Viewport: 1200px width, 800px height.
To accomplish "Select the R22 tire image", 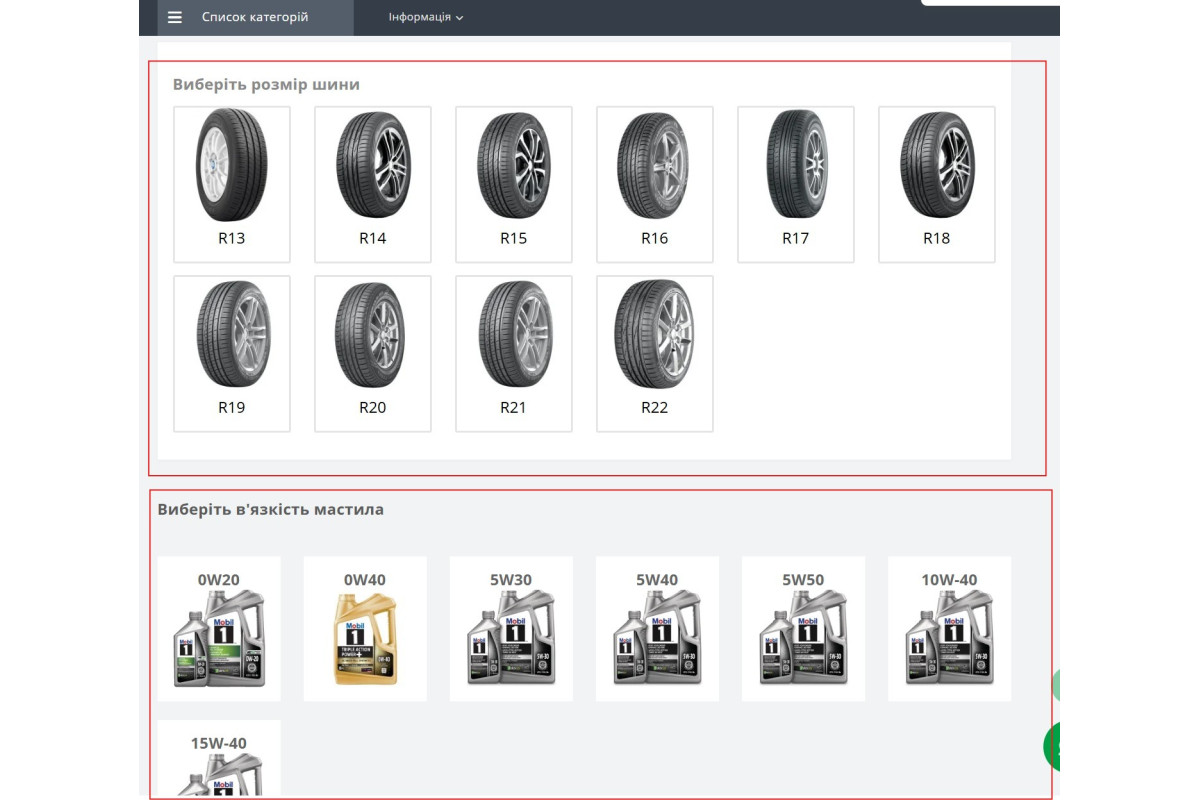I will point(655,334).
